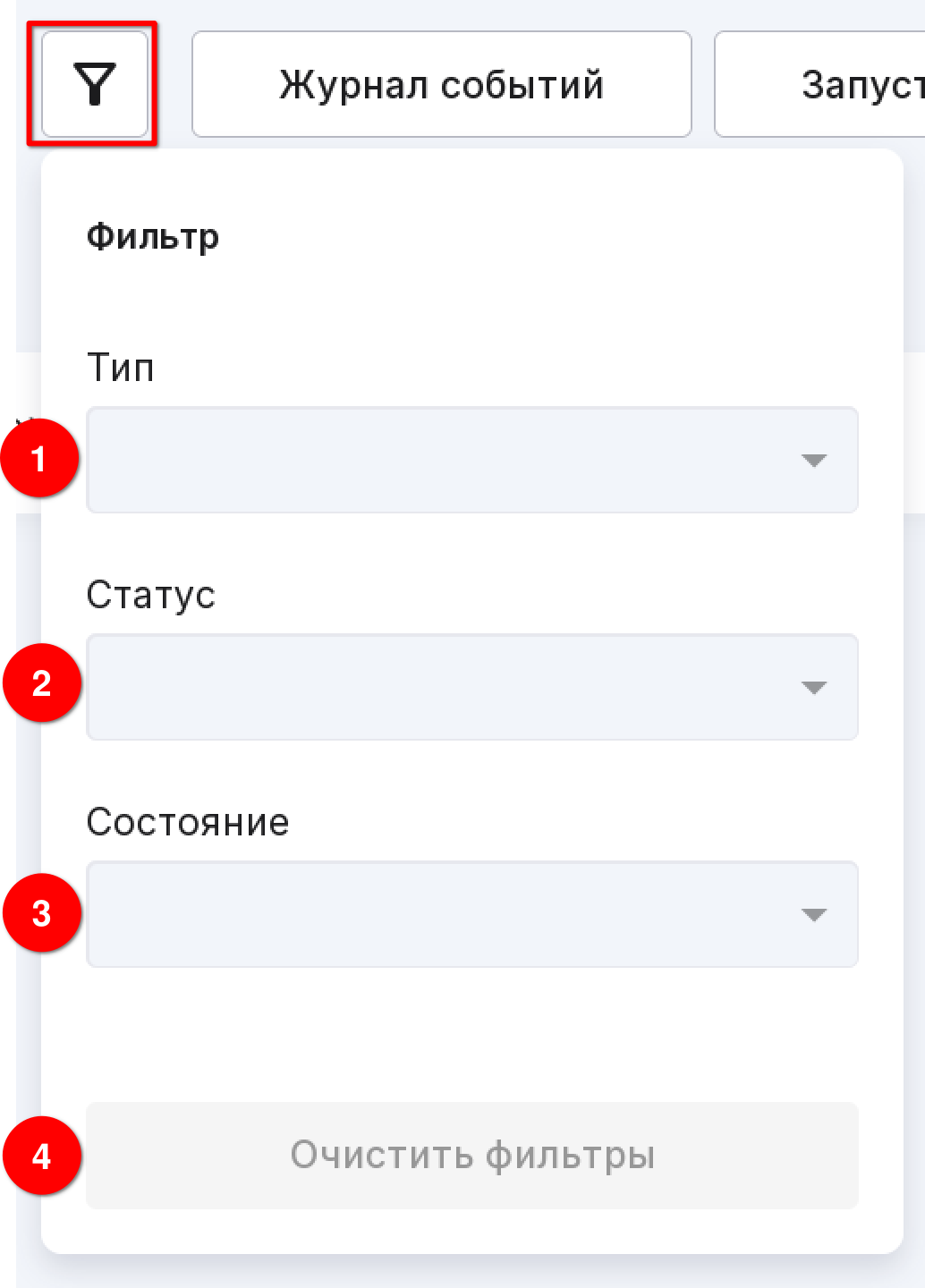Click blank panel space above Очистить фильтры
The width and height of the screenshot is (925, 1288).
click(x=472, y=1035)
